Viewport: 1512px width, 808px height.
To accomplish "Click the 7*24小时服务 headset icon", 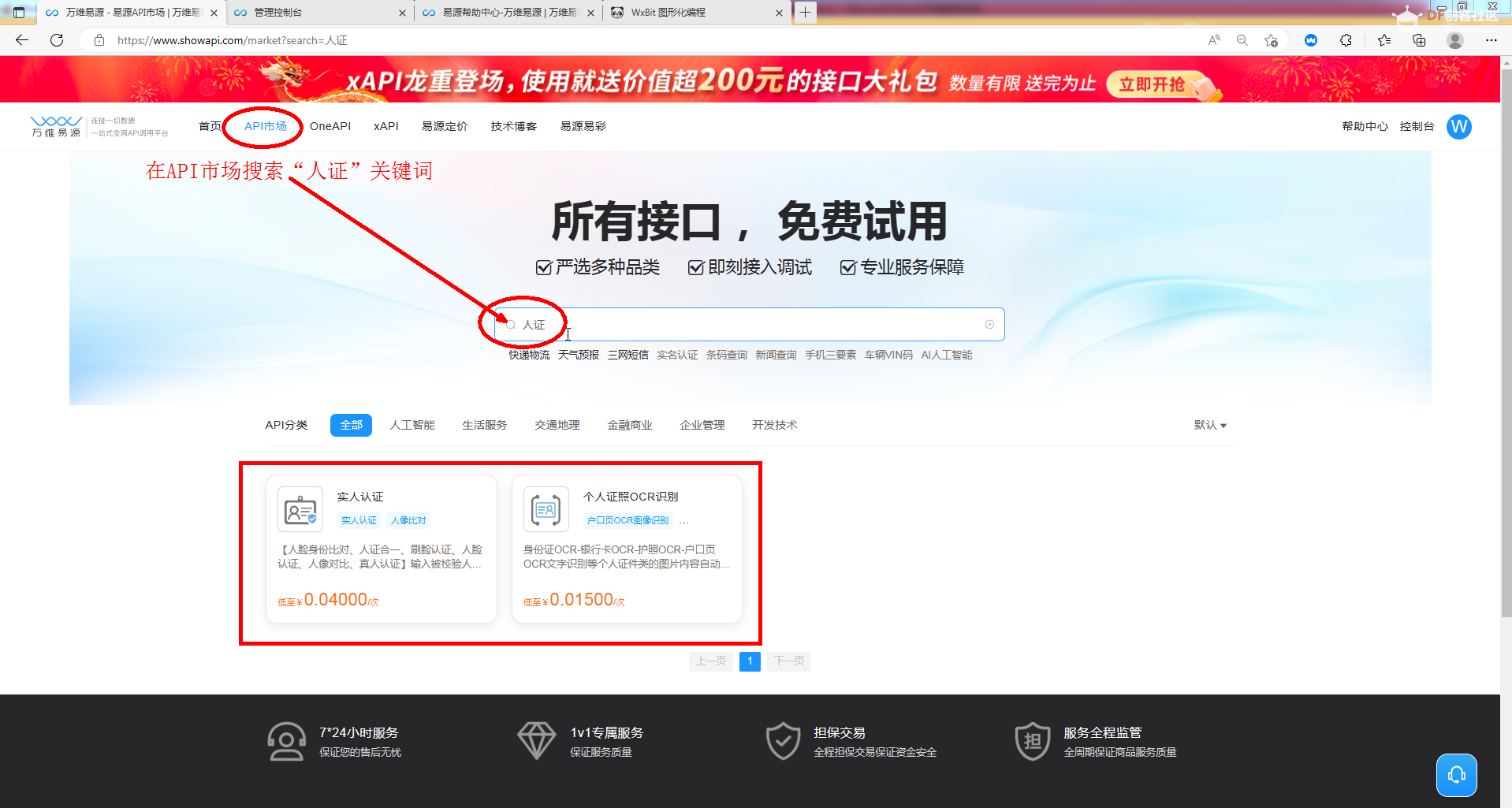I will pyautogui.click(x=286, y=742).
